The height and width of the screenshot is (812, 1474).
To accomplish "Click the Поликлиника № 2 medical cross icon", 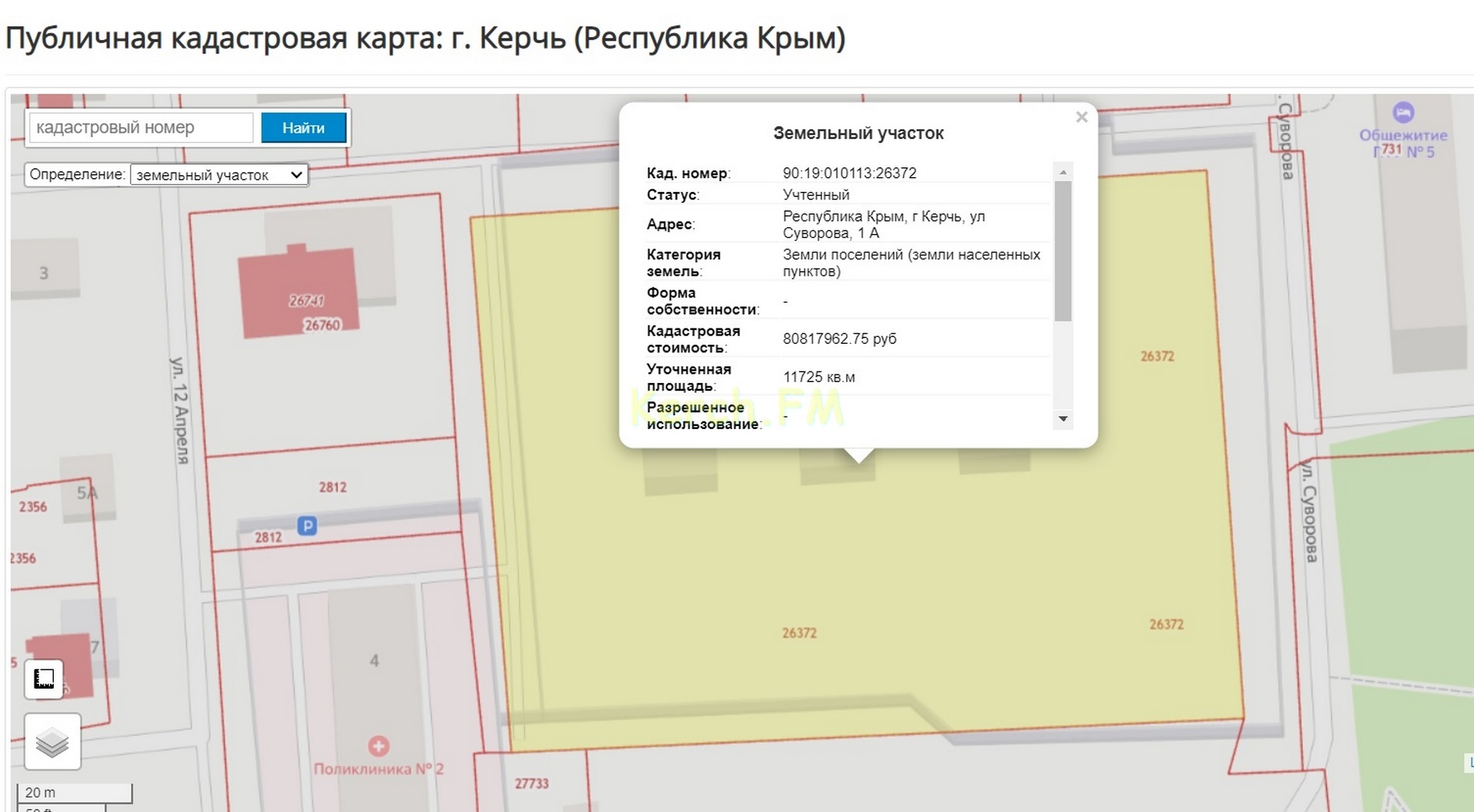I will [378, 746].
